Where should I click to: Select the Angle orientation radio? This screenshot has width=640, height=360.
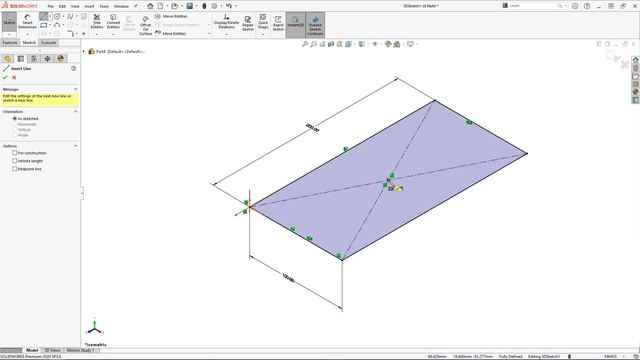point(15,135)
